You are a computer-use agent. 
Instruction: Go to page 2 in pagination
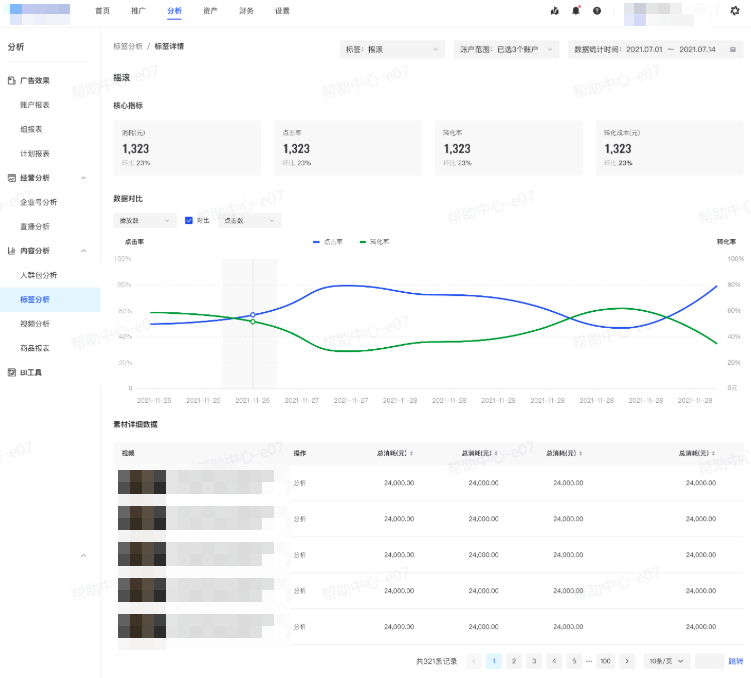[x=514, y=661]
